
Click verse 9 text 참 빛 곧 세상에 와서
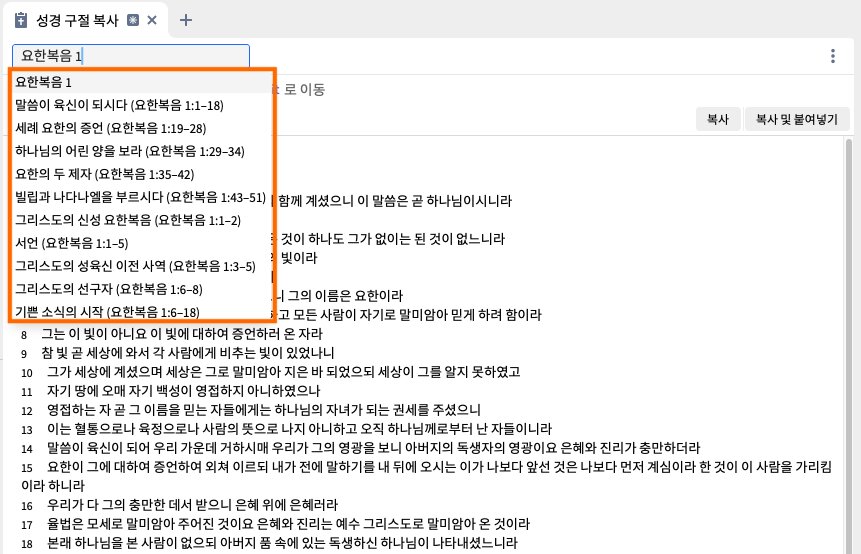(x=188, y=353)
